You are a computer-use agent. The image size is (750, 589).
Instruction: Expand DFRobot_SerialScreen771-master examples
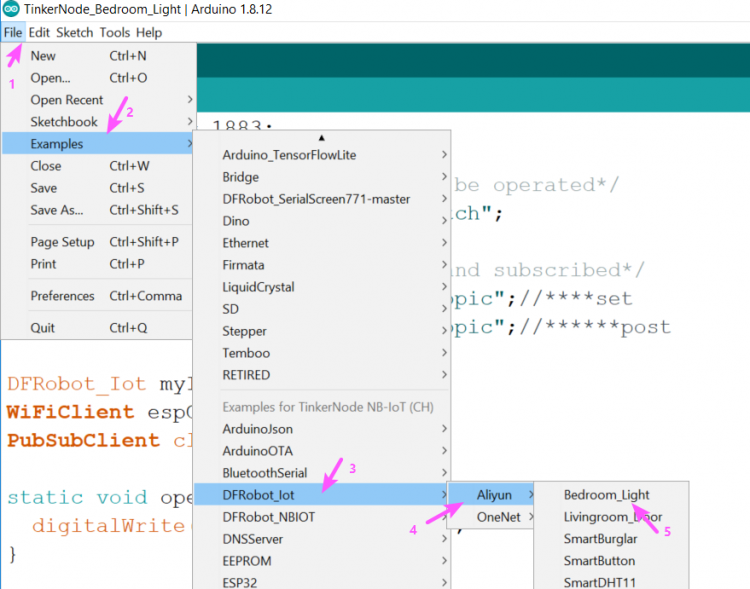321,199
